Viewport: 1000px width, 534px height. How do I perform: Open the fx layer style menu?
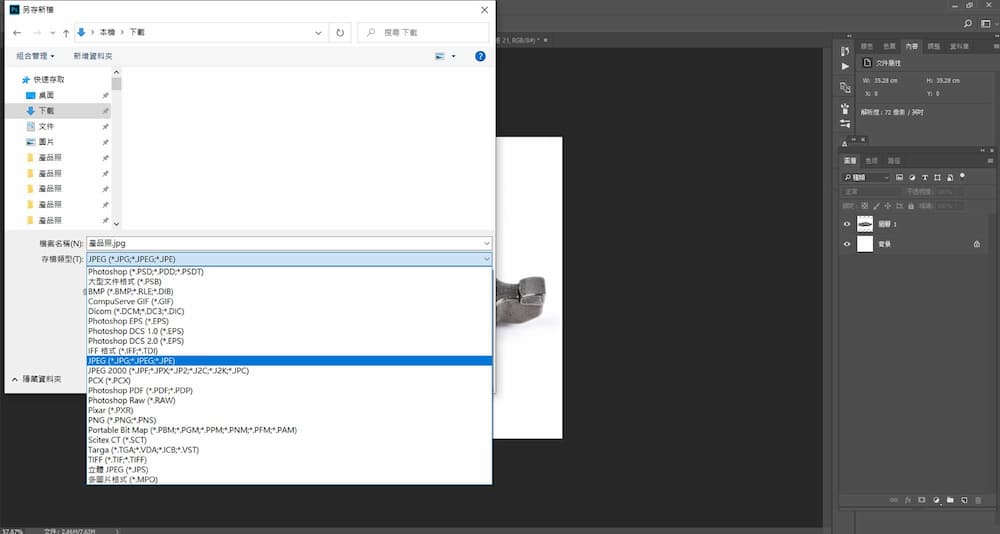click(x=907, y=499)
